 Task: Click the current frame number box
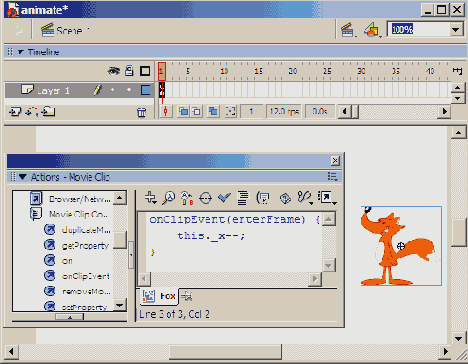pyautogui.click(x=251, y=111)
